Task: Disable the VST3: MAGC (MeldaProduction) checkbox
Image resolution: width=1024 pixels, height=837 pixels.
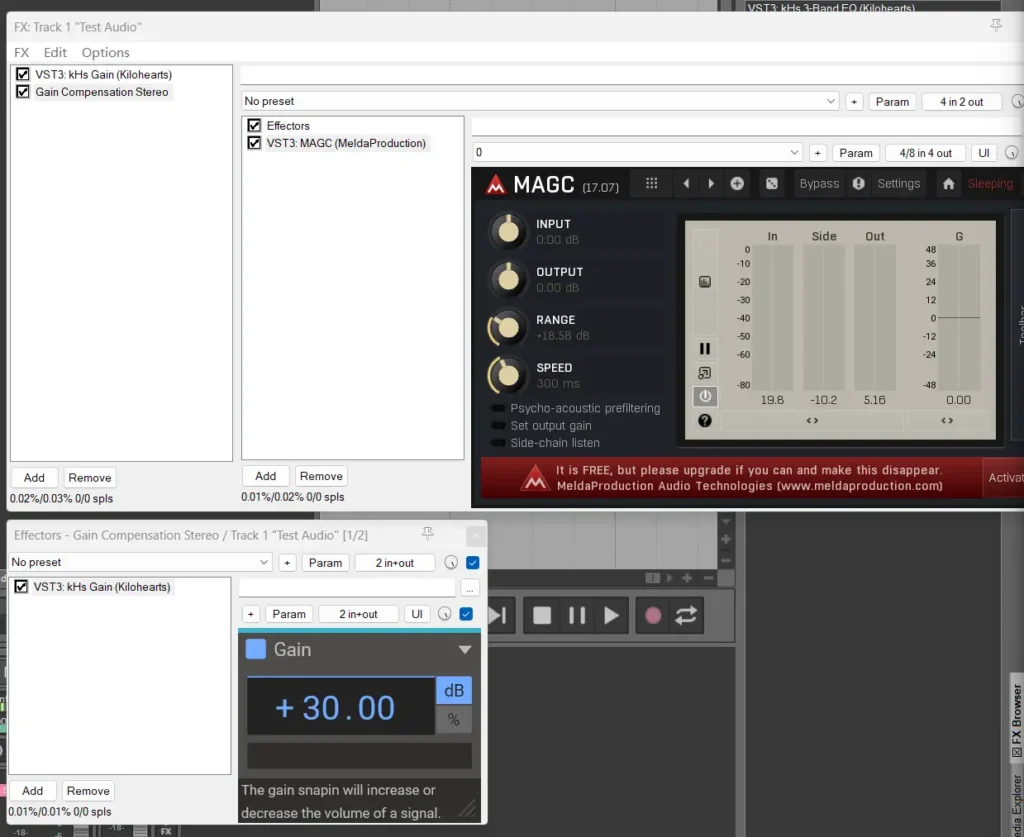Action: pos(254,143)
